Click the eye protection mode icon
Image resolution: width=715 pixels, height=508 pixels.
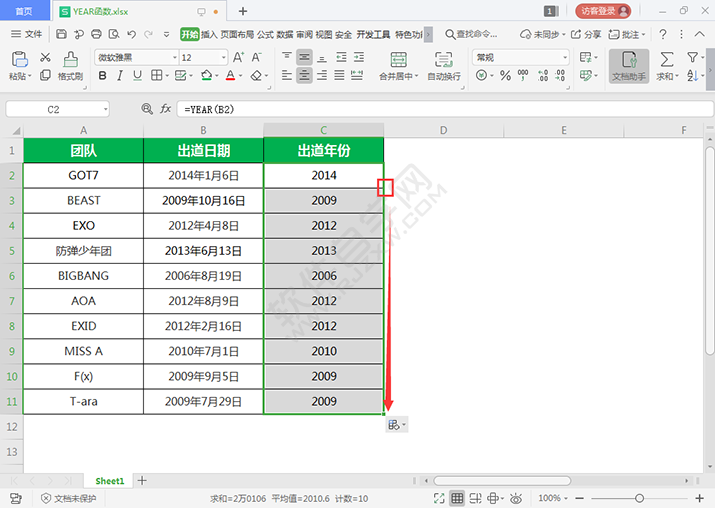(x=516, y=498)
